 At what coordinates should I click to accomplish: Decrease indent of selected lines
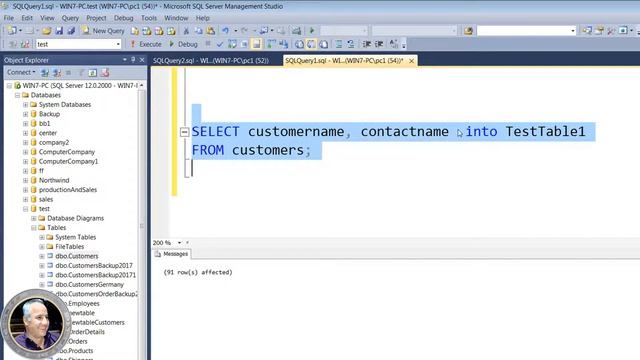pos(367,44)
